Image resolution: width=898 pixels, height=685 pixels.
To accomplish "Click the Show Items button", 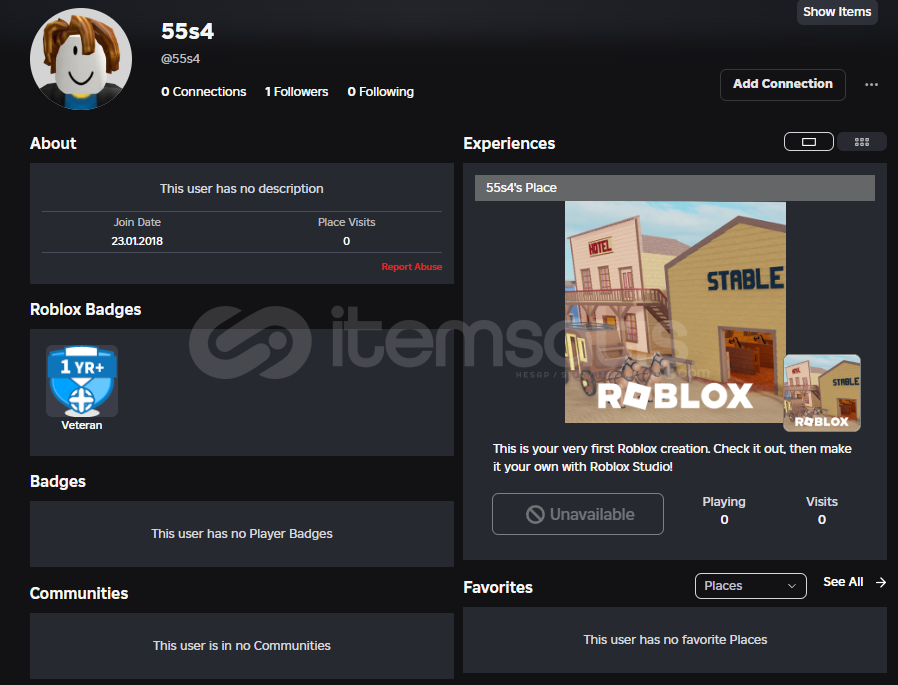I will coord(837,12).
